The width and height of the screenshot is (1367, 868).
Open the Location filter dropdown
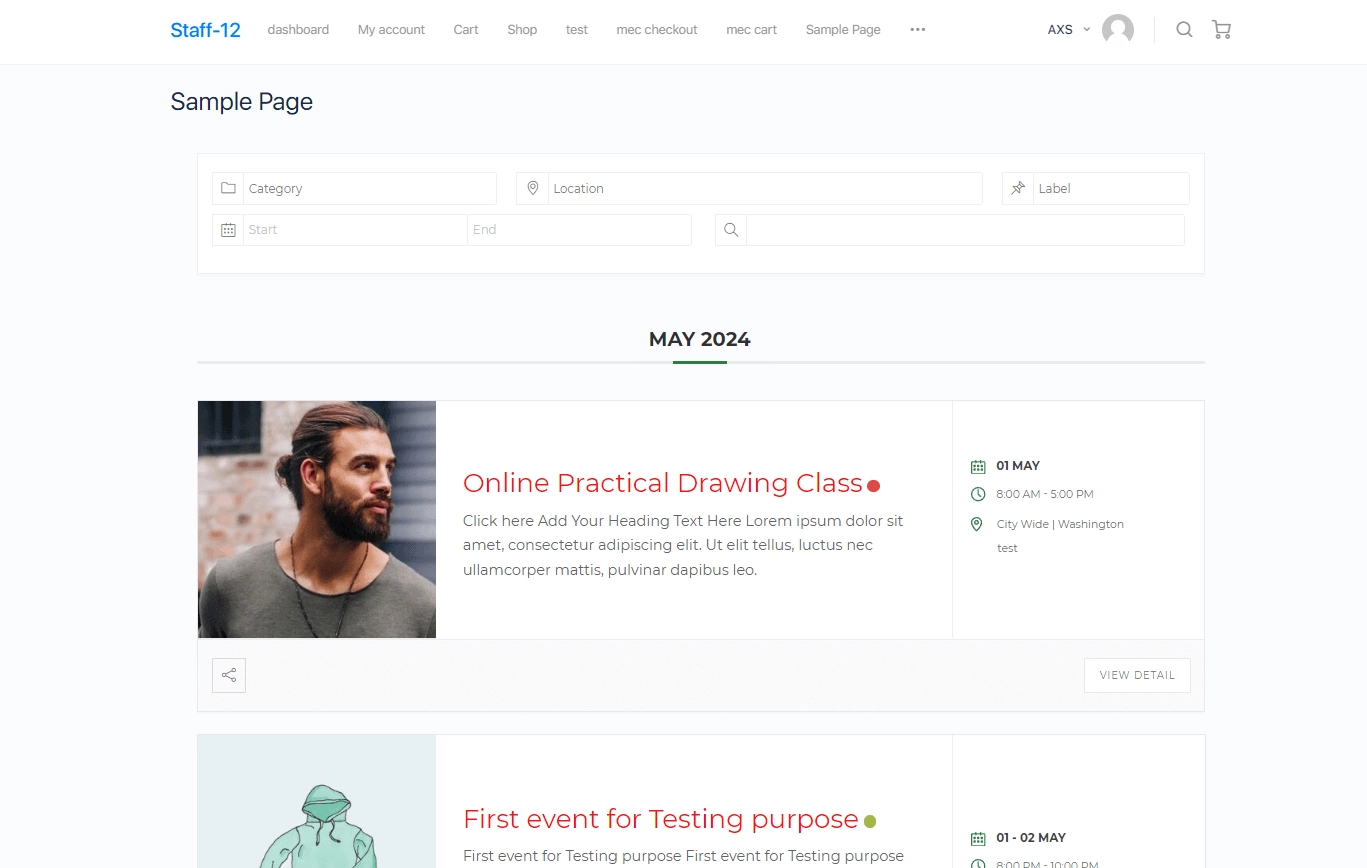tap(765, 188)
